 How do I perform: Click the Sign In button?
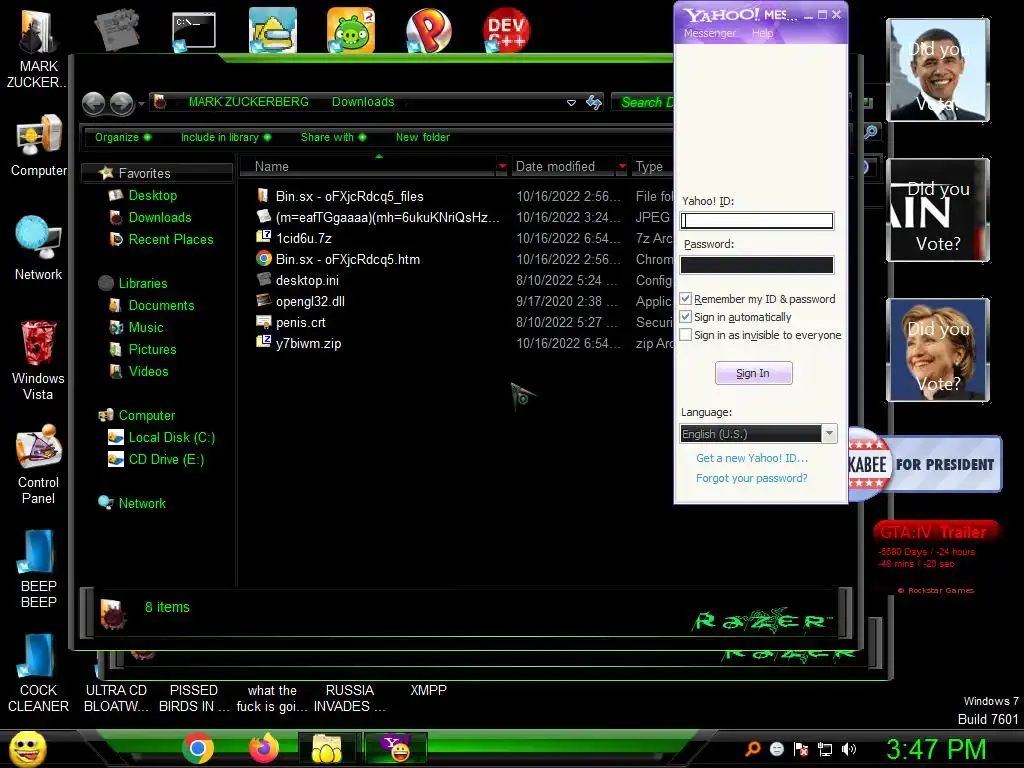(x=753, y=373)
